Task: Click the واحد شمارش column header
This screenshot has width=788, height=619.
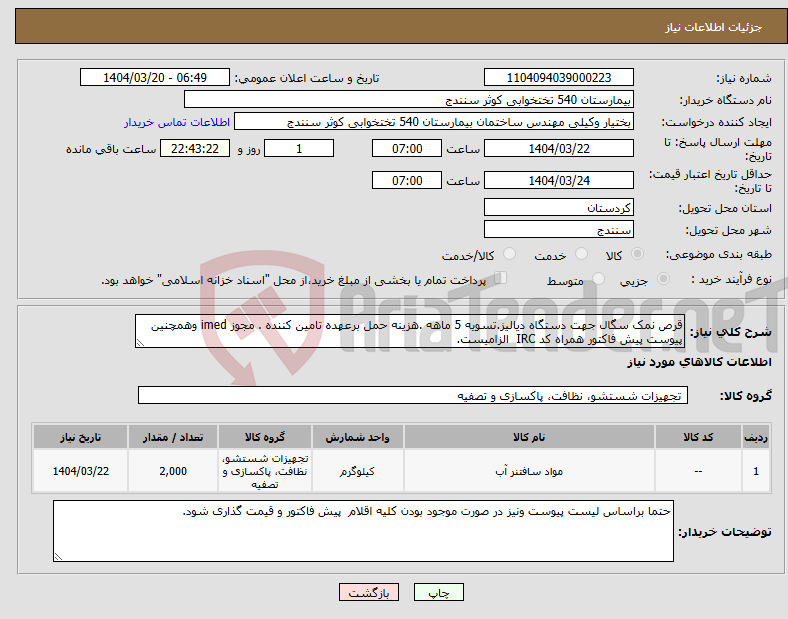Action: point(357,437)
